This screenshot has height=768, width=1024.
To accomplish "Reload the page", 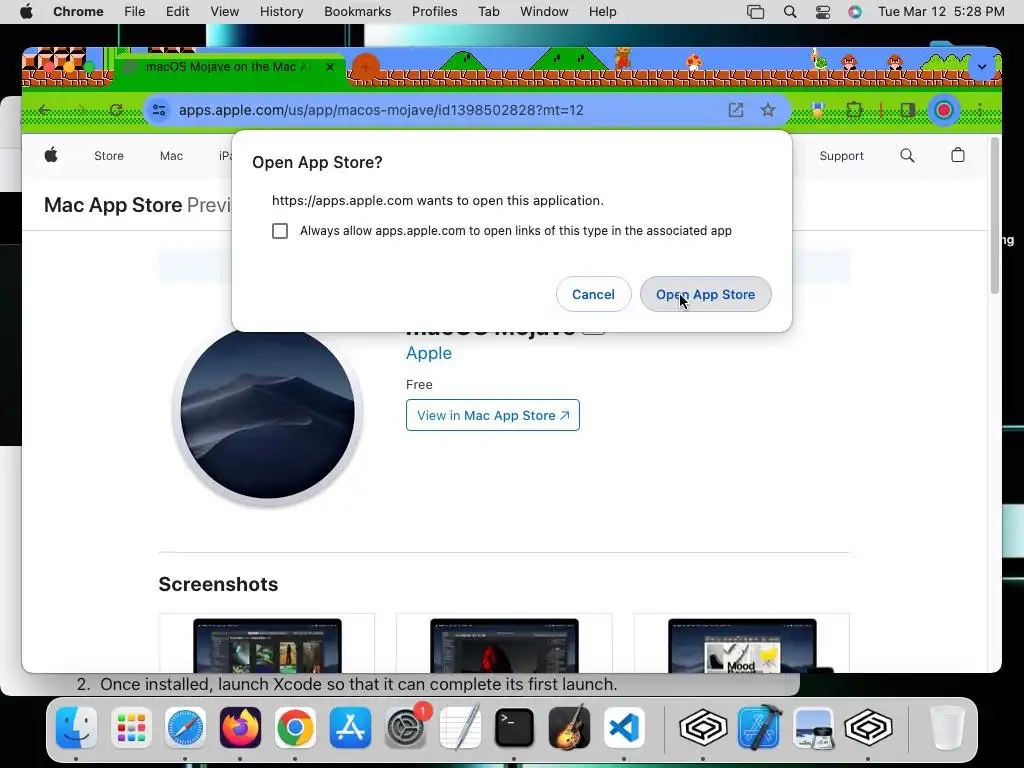I will (x=116, y=110).
